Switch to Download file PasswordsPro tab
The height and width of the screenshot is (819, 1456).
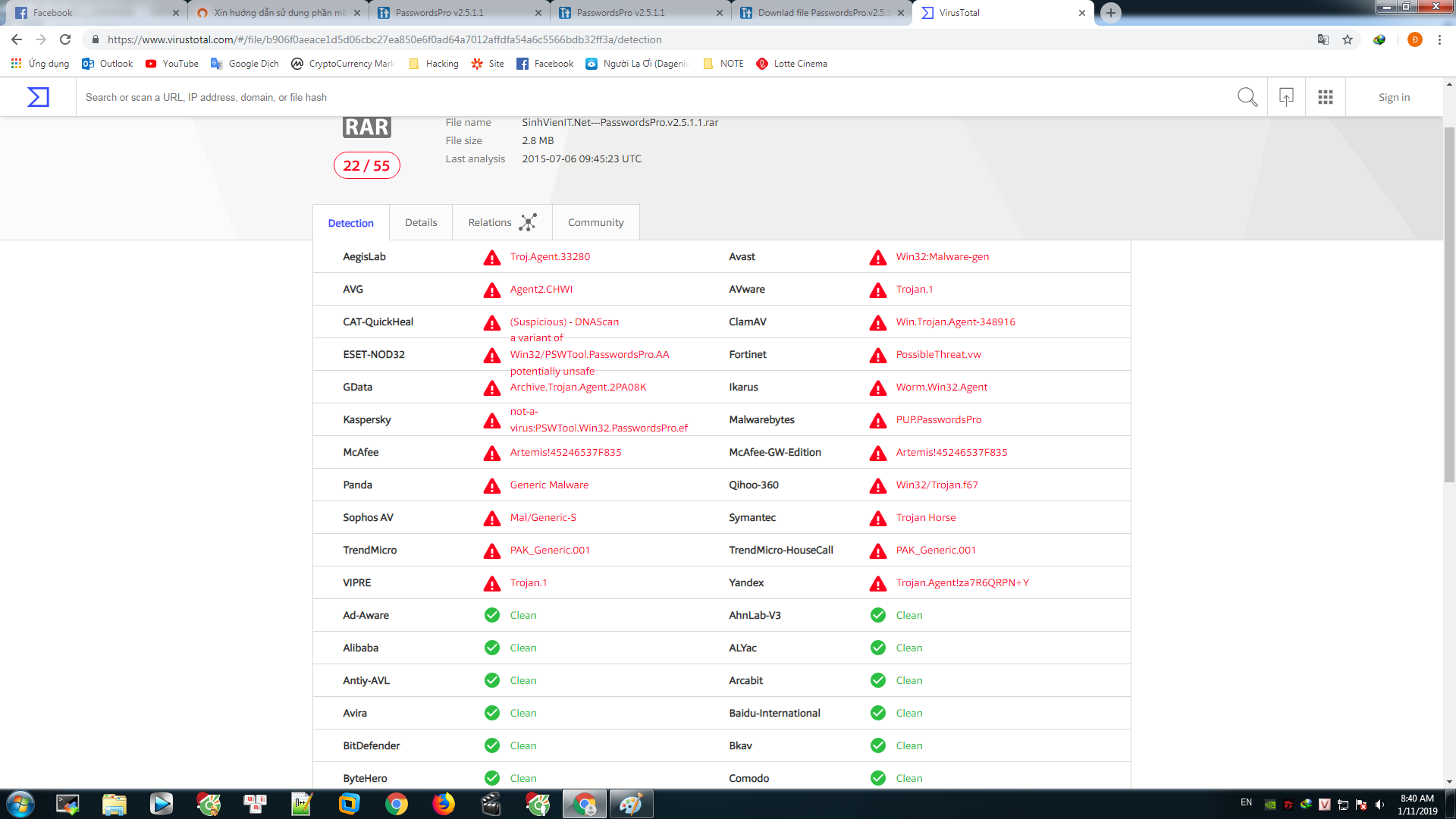point(821,13)
